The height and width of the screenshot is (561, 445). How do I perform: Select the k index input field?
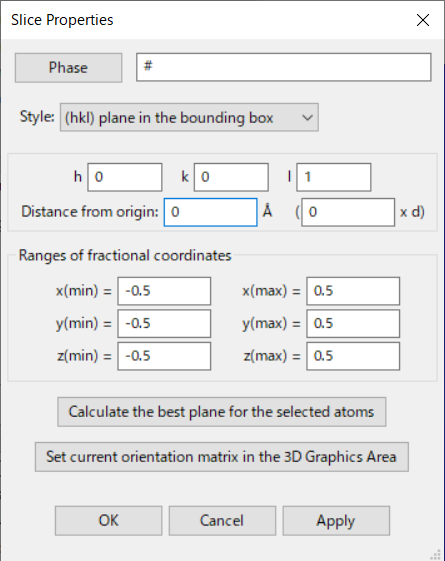coord(231,177)
